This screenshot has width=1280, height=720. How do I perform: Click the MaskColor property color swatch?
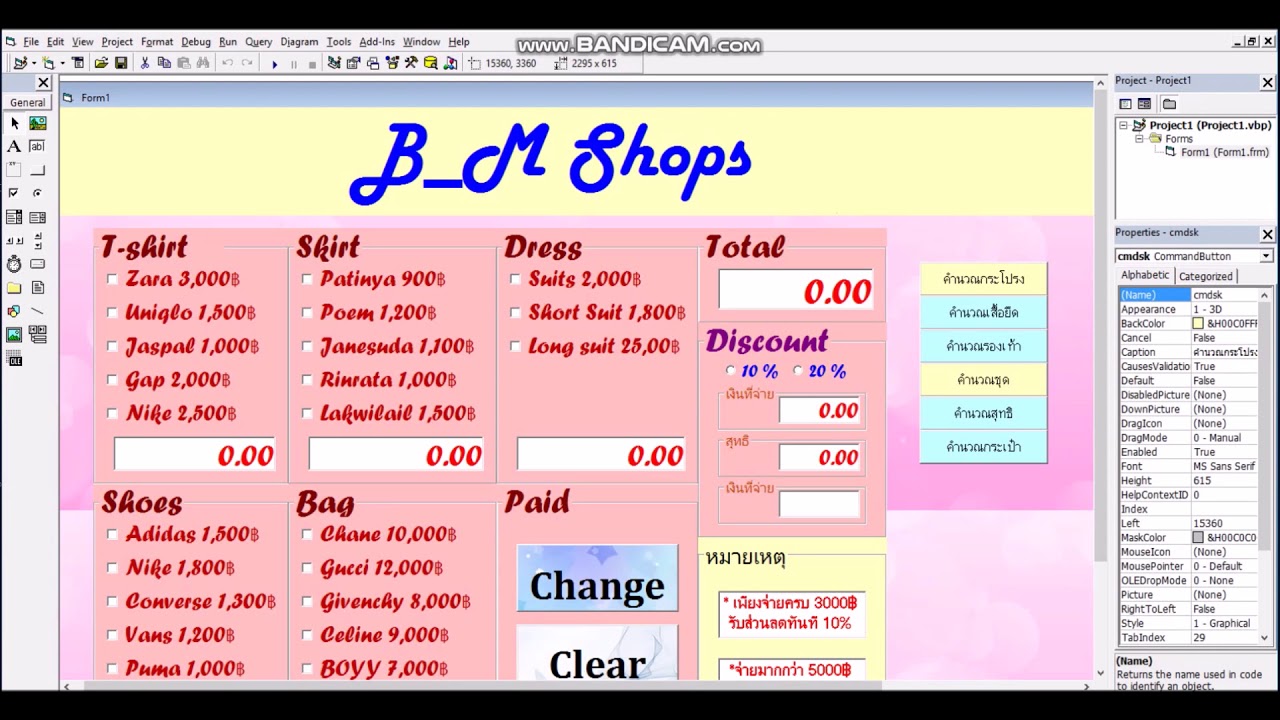(1198, 538)
